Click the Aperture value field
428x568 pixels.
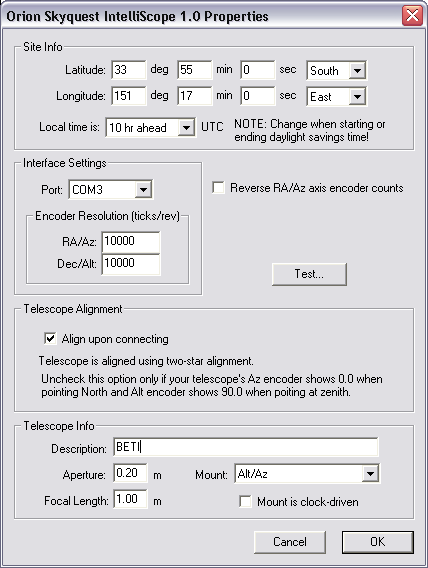click(130, 473)
